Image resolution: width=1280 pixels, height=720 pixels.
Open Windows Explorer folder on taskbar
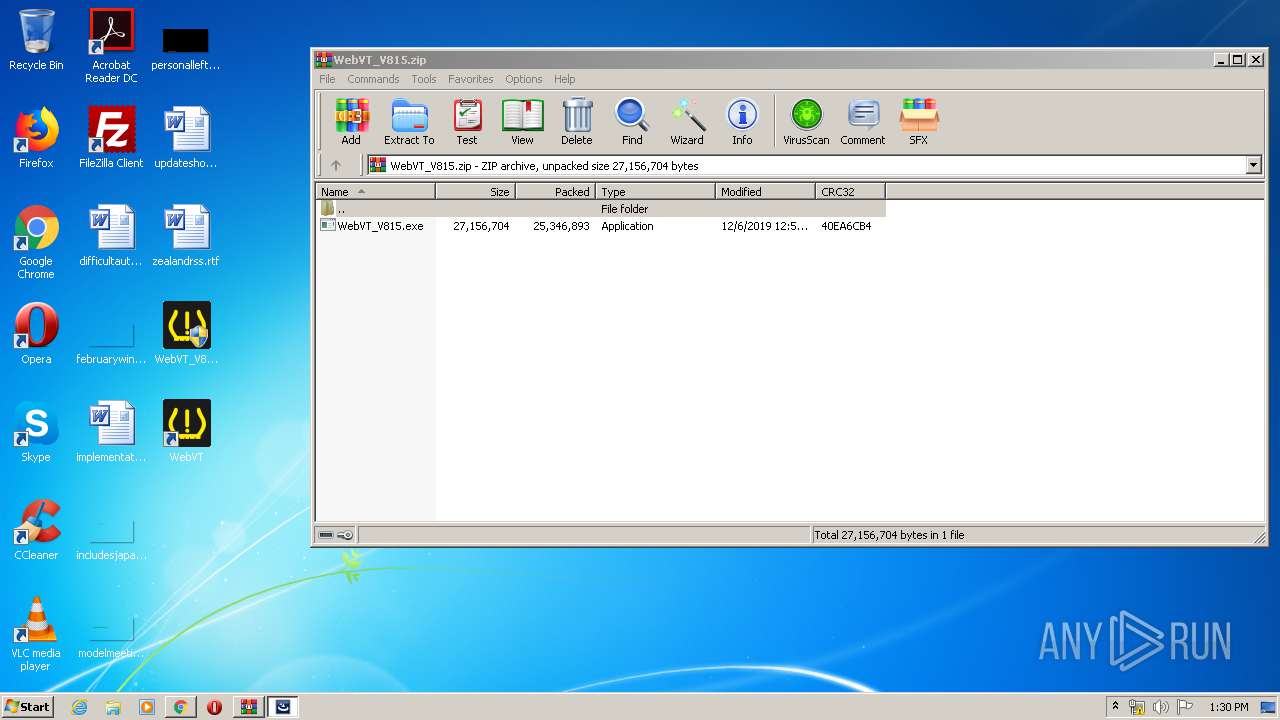[113, 707]
